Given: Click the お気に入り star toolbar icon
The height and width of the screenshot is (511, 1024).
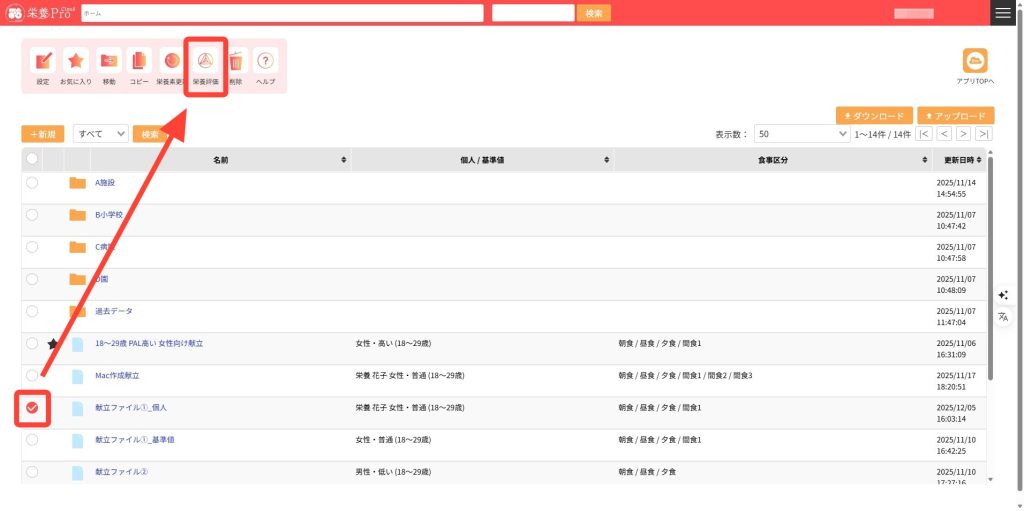Looking at the screenshot, I should click(x=75, y=64).
